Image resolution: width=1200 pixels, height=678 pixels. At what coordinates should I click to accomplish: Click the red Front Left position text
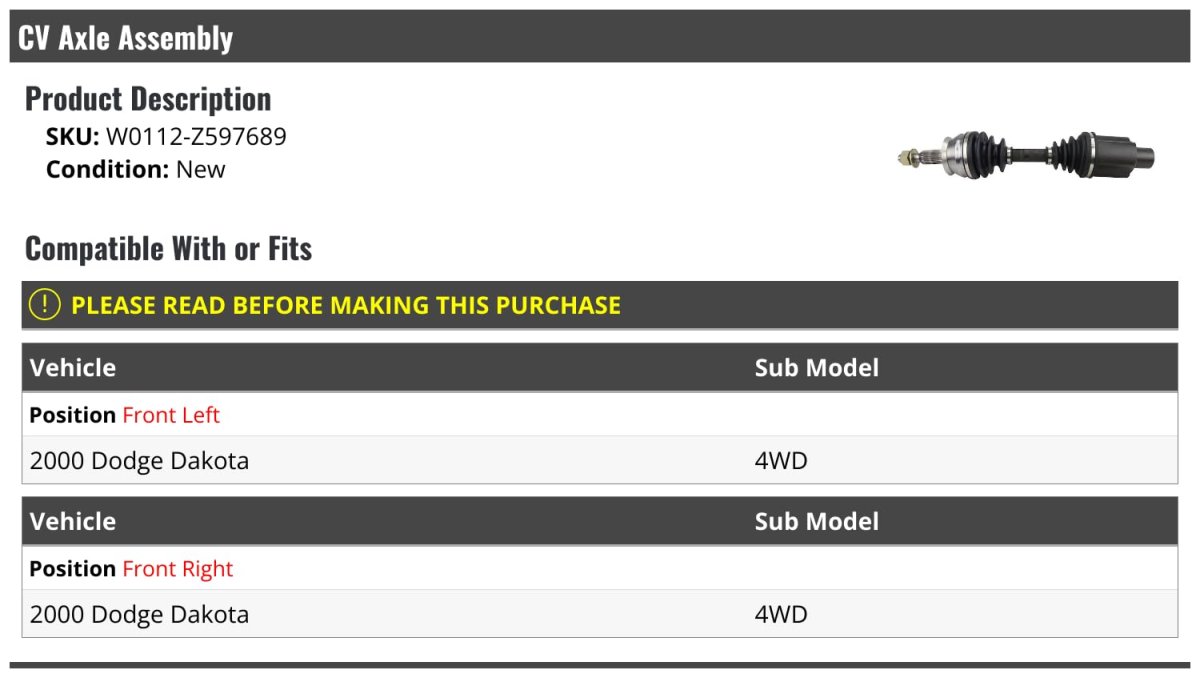tap(171, 415)
